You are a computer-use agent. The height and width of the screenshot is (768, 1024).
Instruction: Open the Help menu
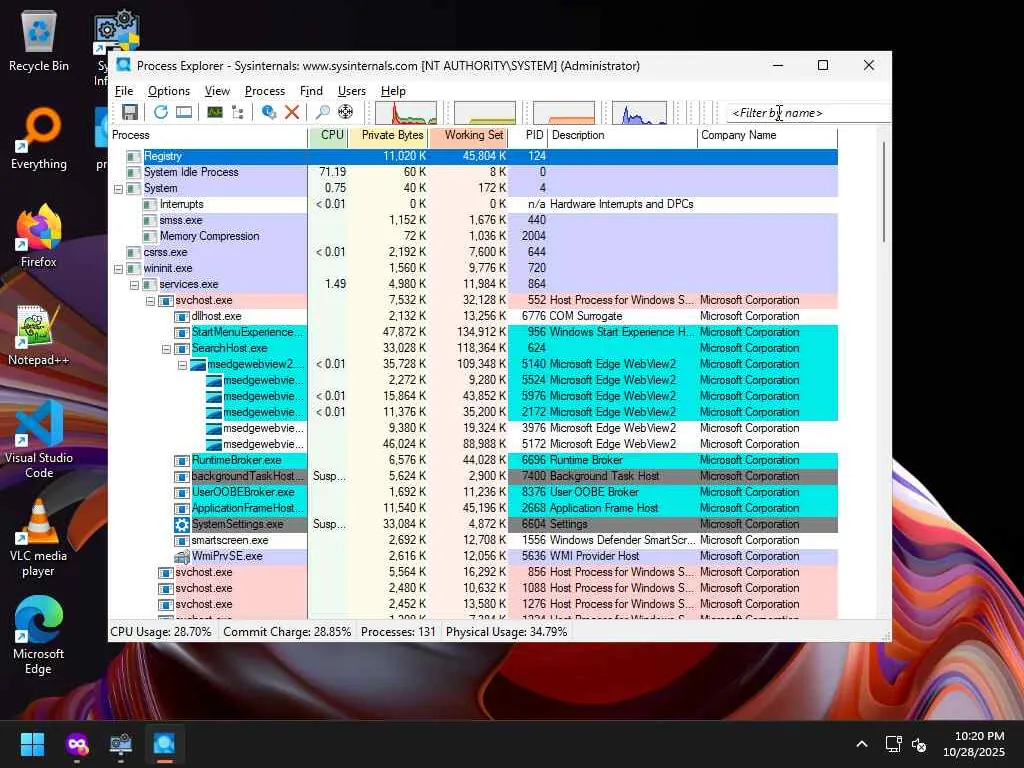click(x=393, y=91)
